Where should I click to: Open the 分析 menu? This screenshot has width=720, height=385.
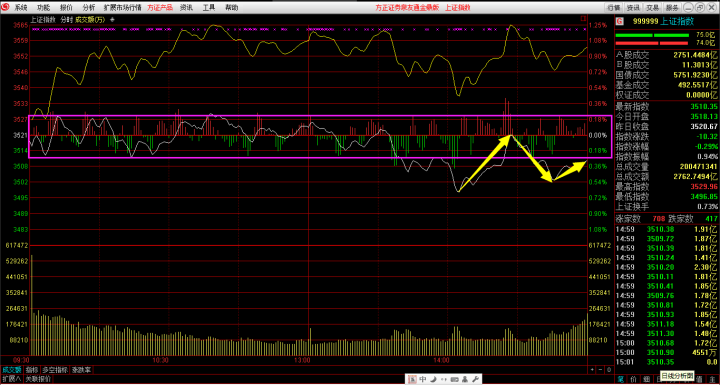89,8
